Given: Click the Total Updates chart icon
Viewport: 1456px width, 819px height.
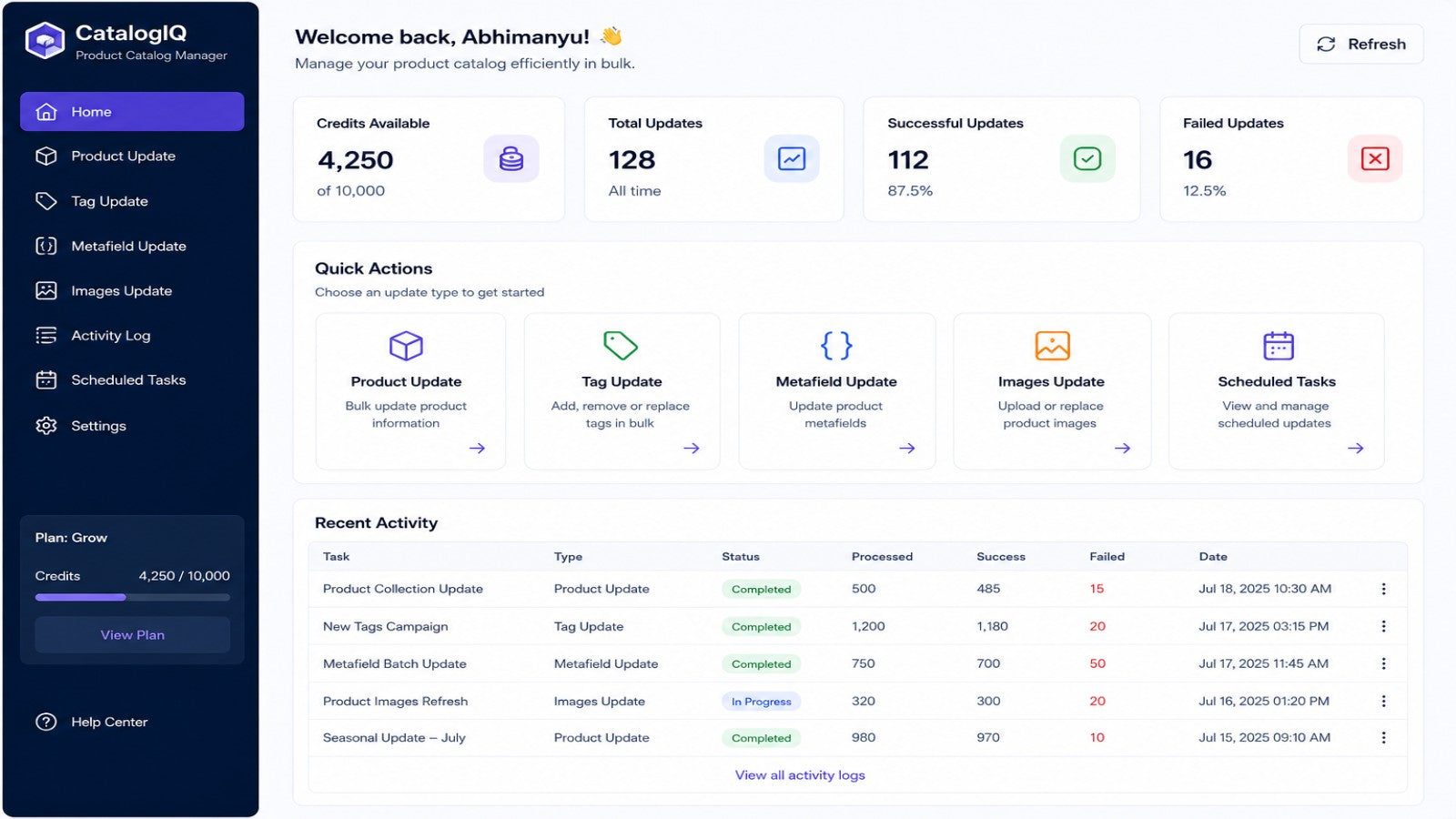Looking at the screenshot, I should [x=792, y=159].
